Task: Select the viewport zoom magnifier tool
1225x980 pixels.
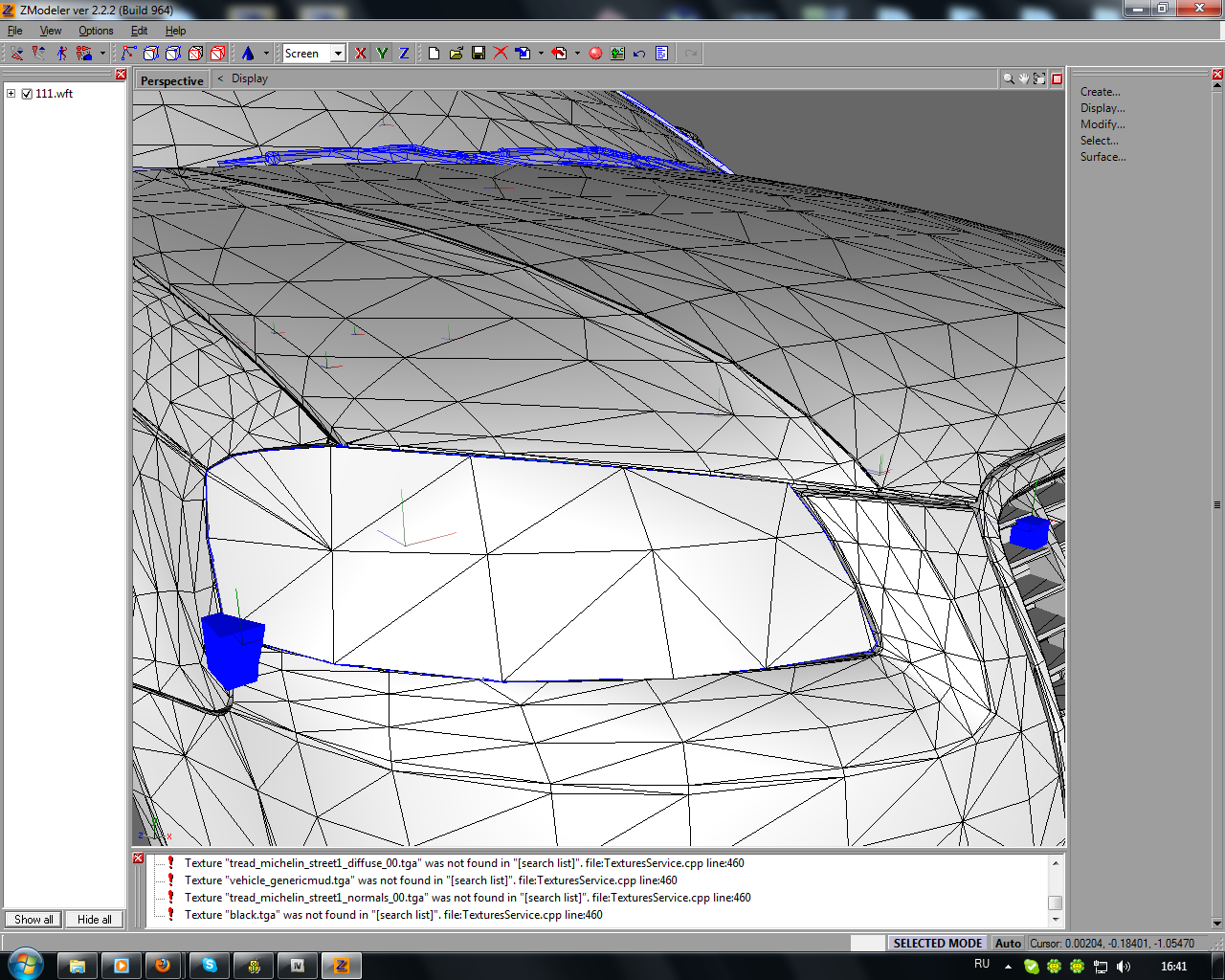Action: click(1008, 79)
